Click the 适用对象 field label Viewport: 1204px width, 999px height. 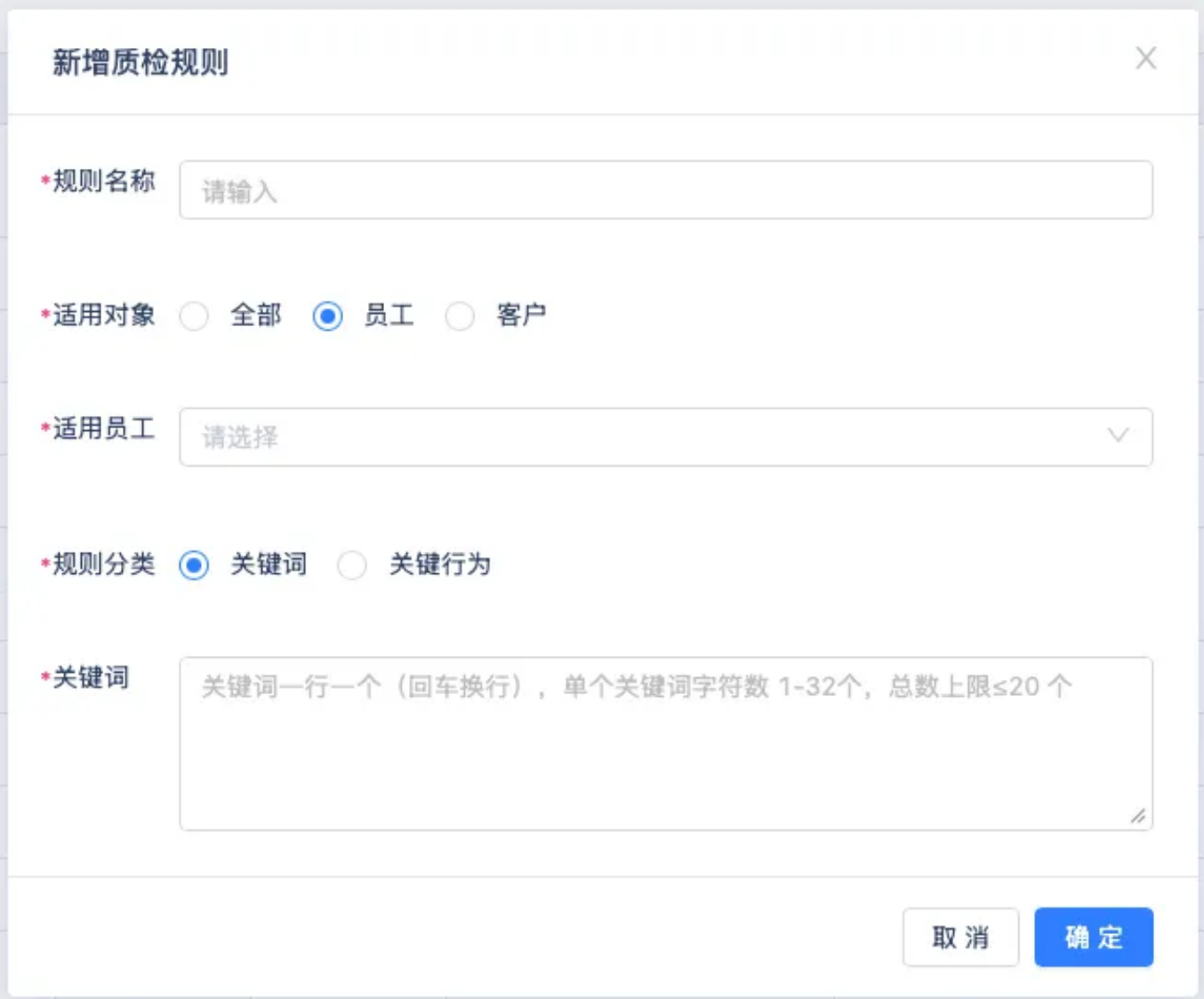103,315
